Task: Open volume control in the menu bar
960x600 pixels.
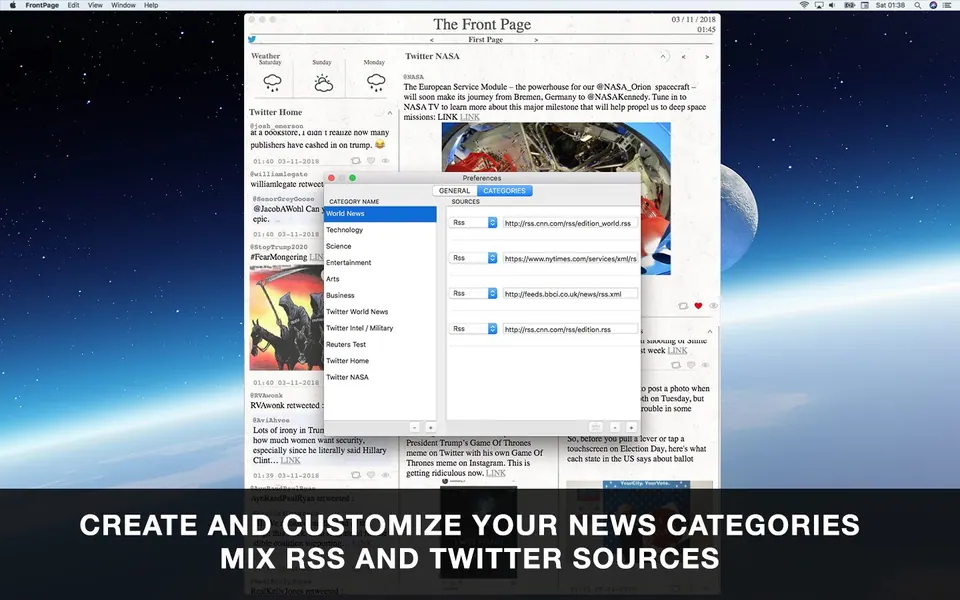Action: pos(833,5)
